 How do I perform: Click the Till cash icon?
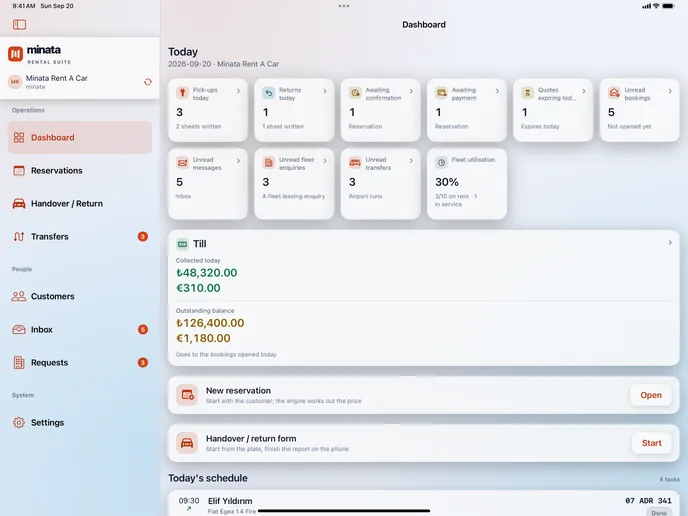pos(182,244)
